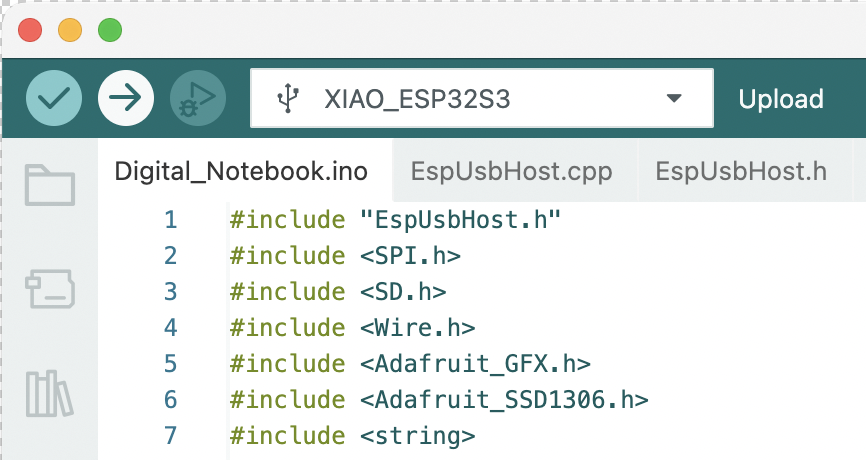Click the green fullscreen window button

point(109,30)
